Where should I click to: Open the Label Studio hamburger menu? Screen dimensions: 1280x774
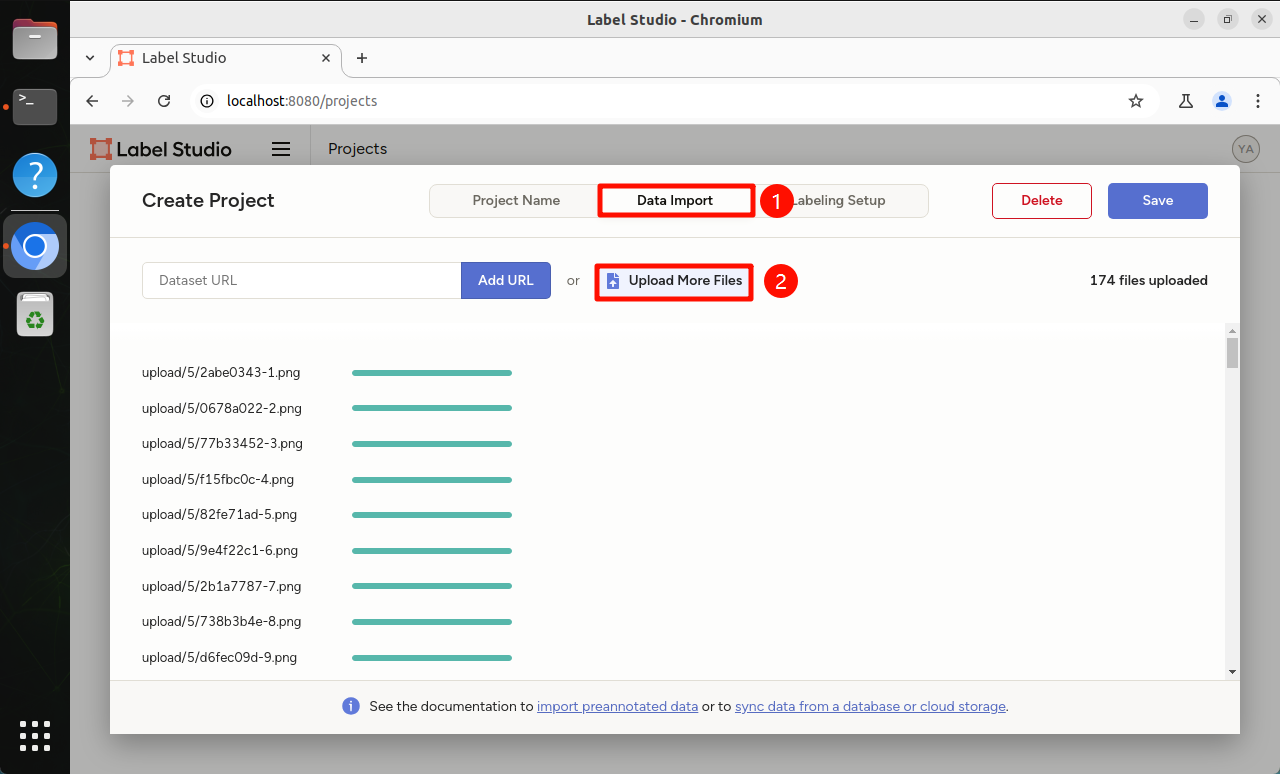tap(281, 149)
